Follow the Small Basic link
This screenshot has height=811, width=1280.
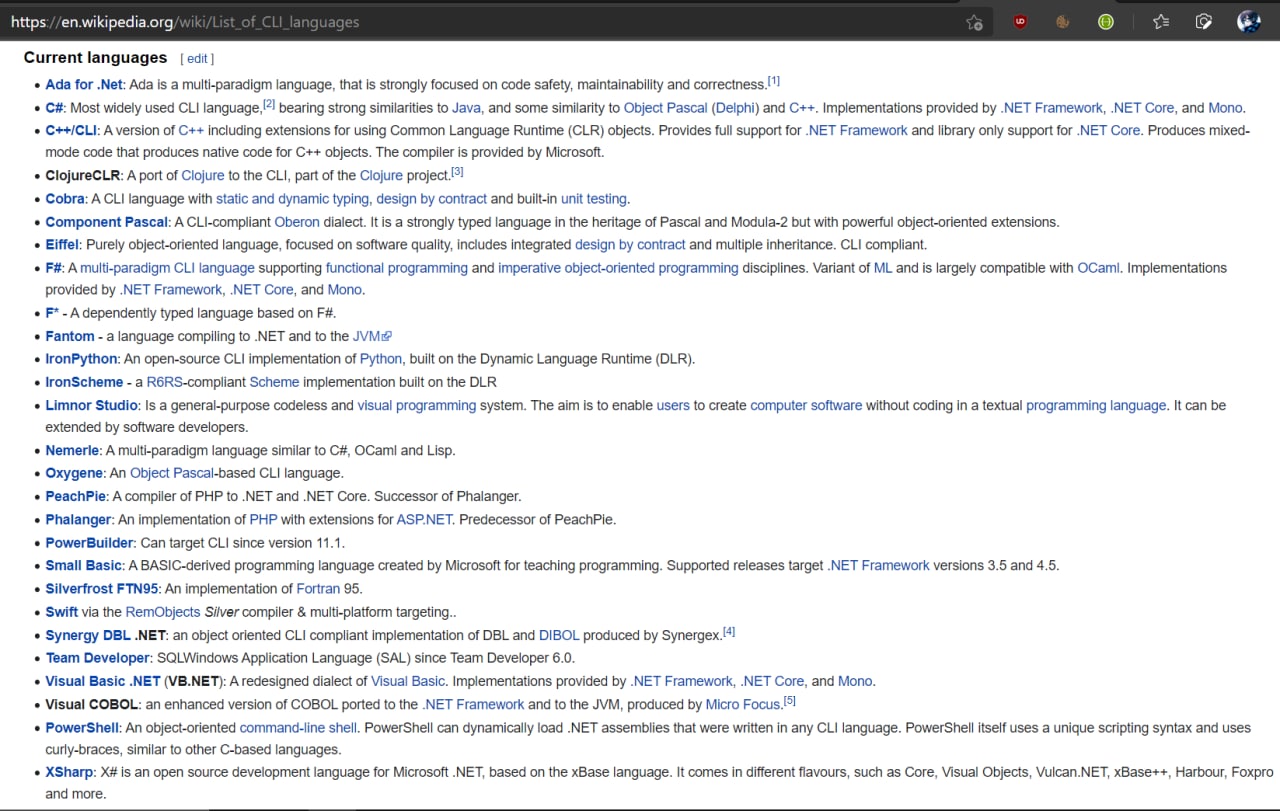coord(84,566)
